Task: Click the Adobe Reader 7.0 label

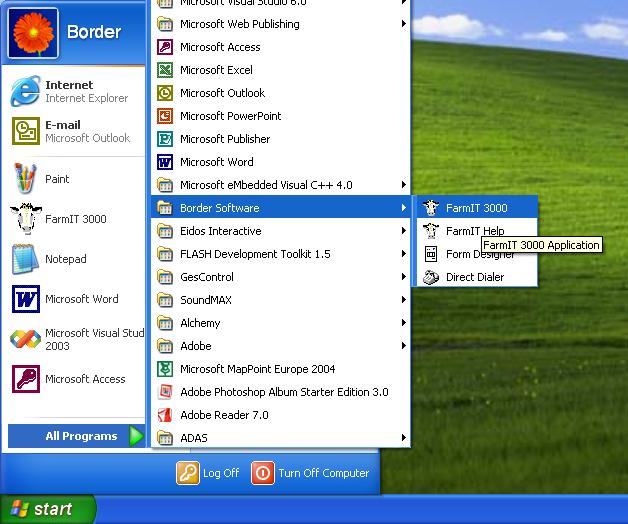Action: click(224, 415)
